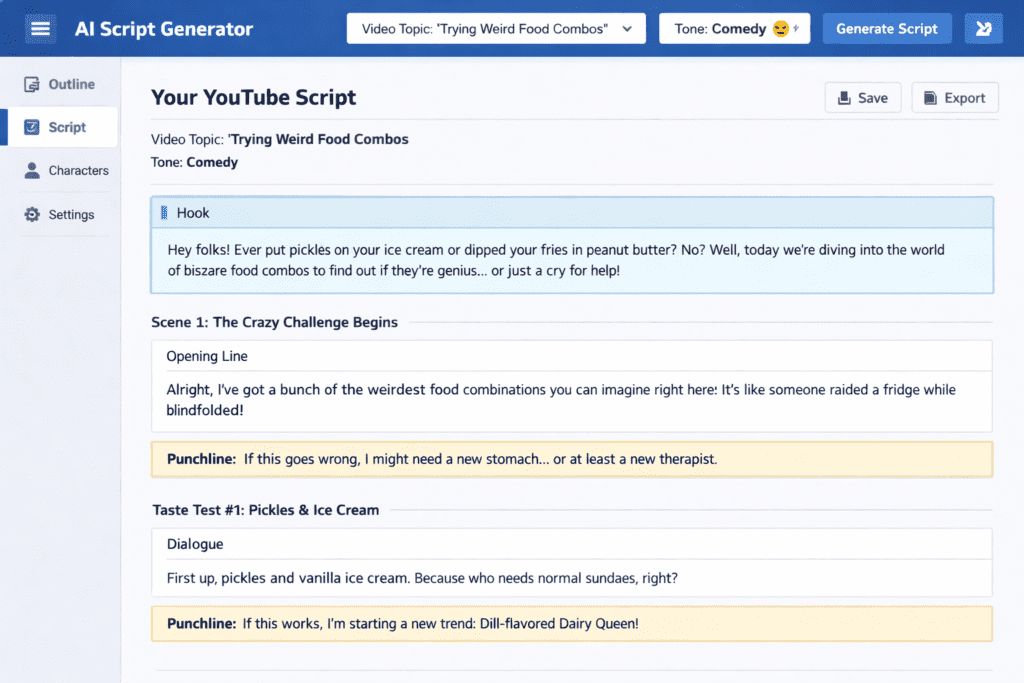1024x683 pixels.
Task: Open the Characters tab
Action: click(78, 171)
